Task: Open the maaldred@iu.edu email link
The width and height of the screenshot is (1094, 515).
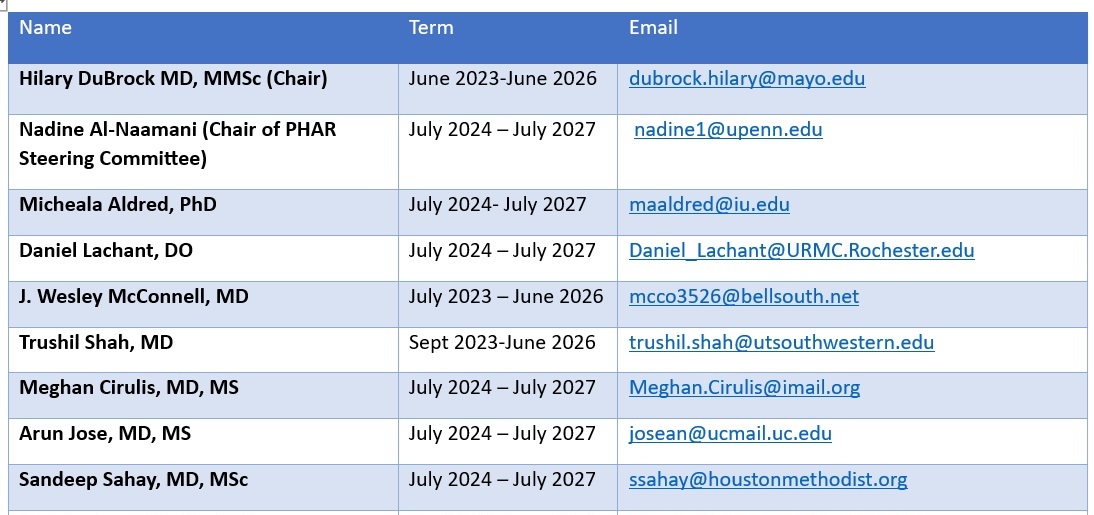Action: 709,205
